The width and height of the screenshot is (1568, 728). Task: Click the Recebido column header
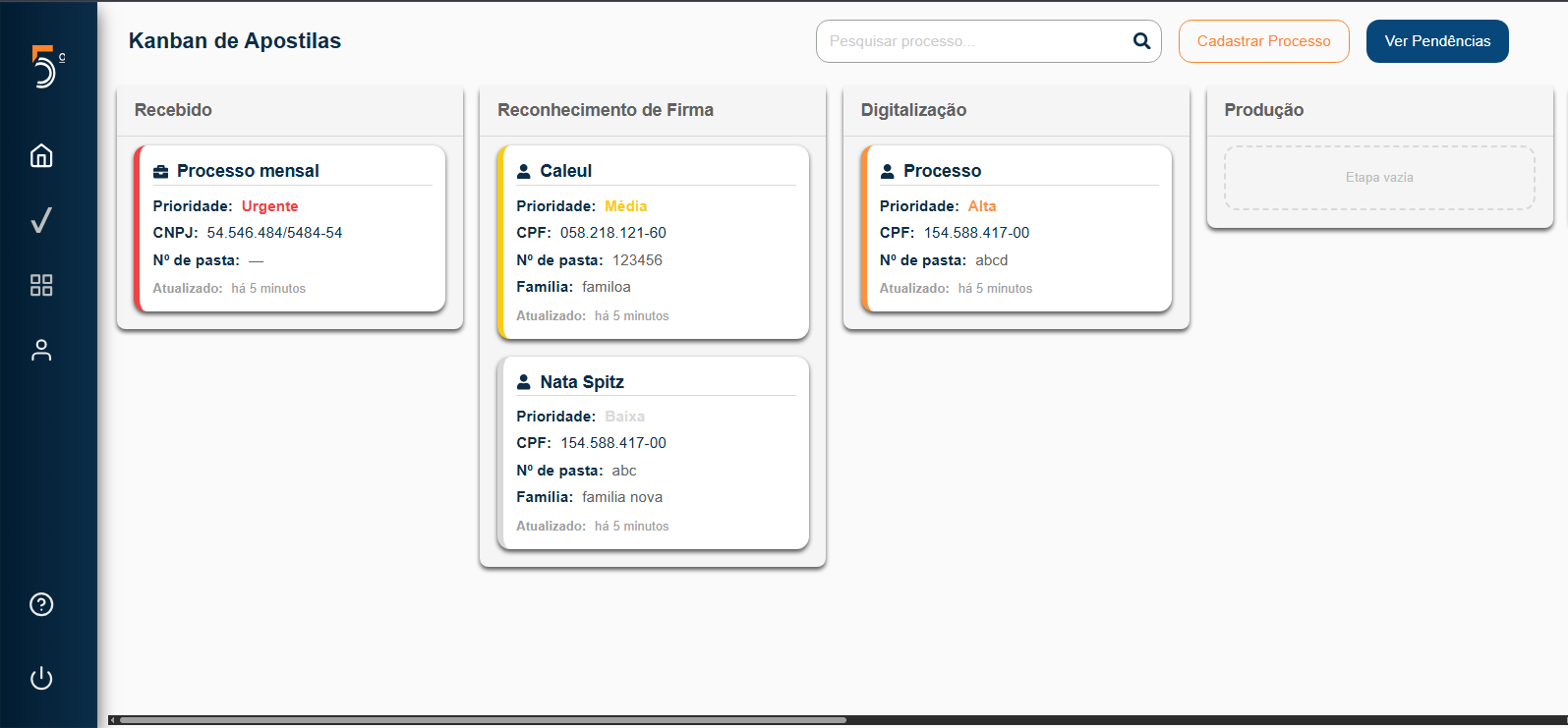coord(173,110)
